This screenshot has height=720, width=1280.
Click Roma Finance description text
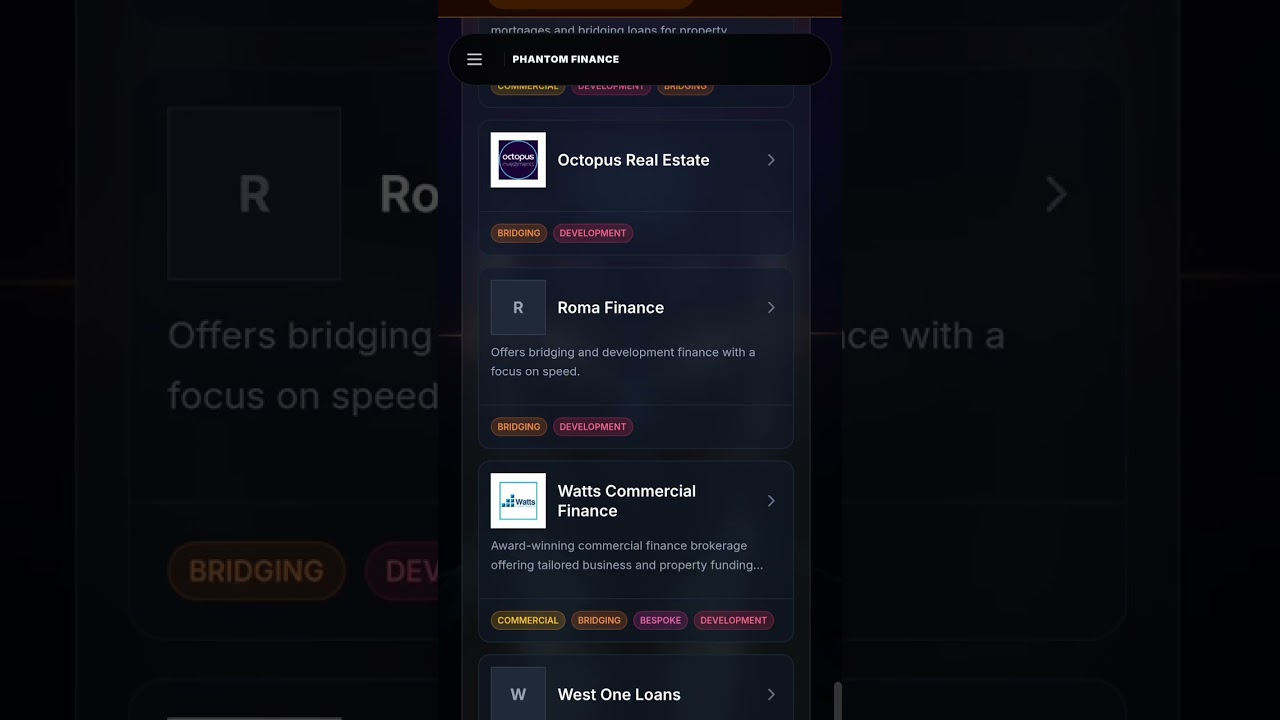[623, 362]
